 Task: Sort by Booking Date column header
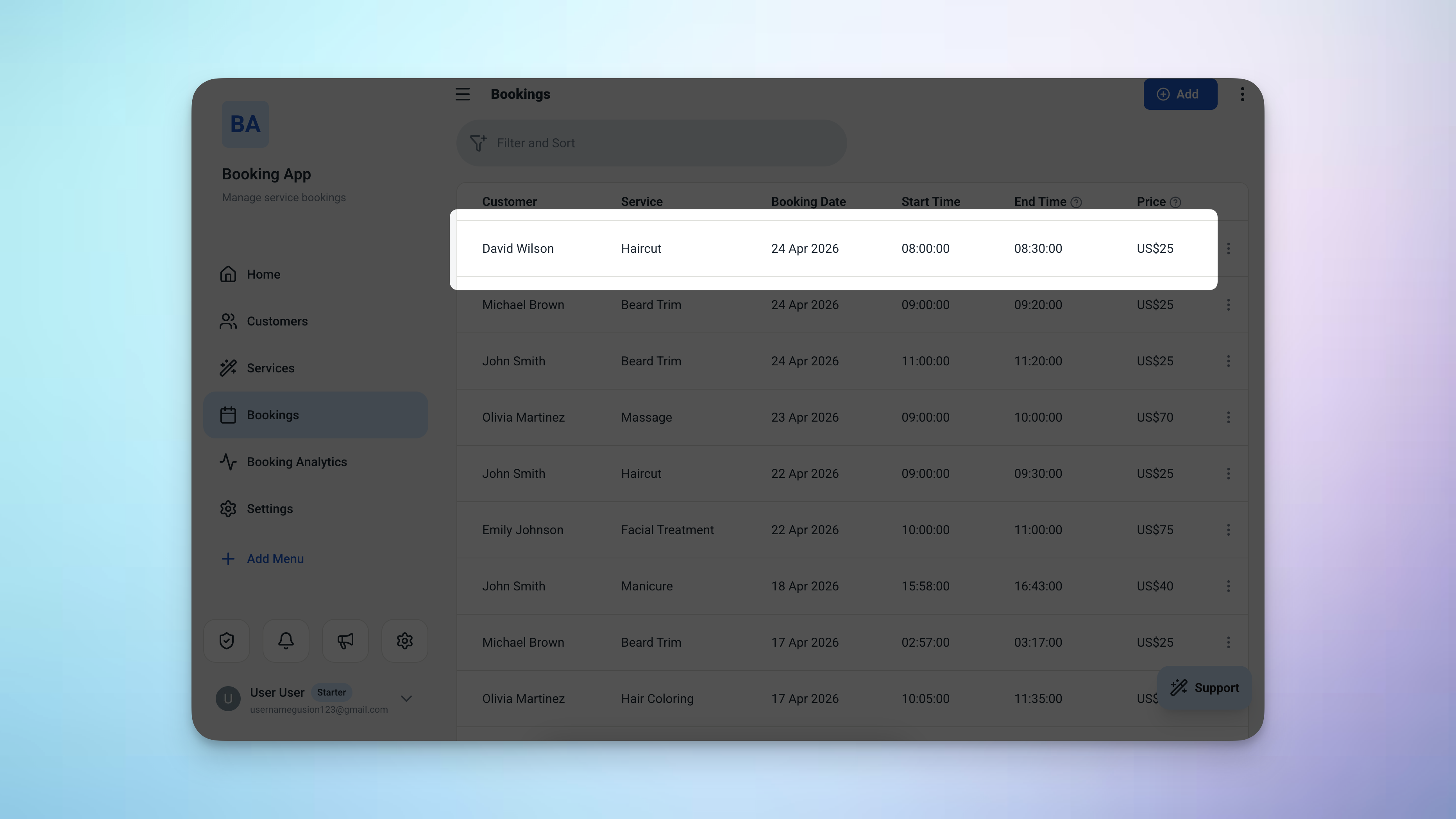coord(808,202)
